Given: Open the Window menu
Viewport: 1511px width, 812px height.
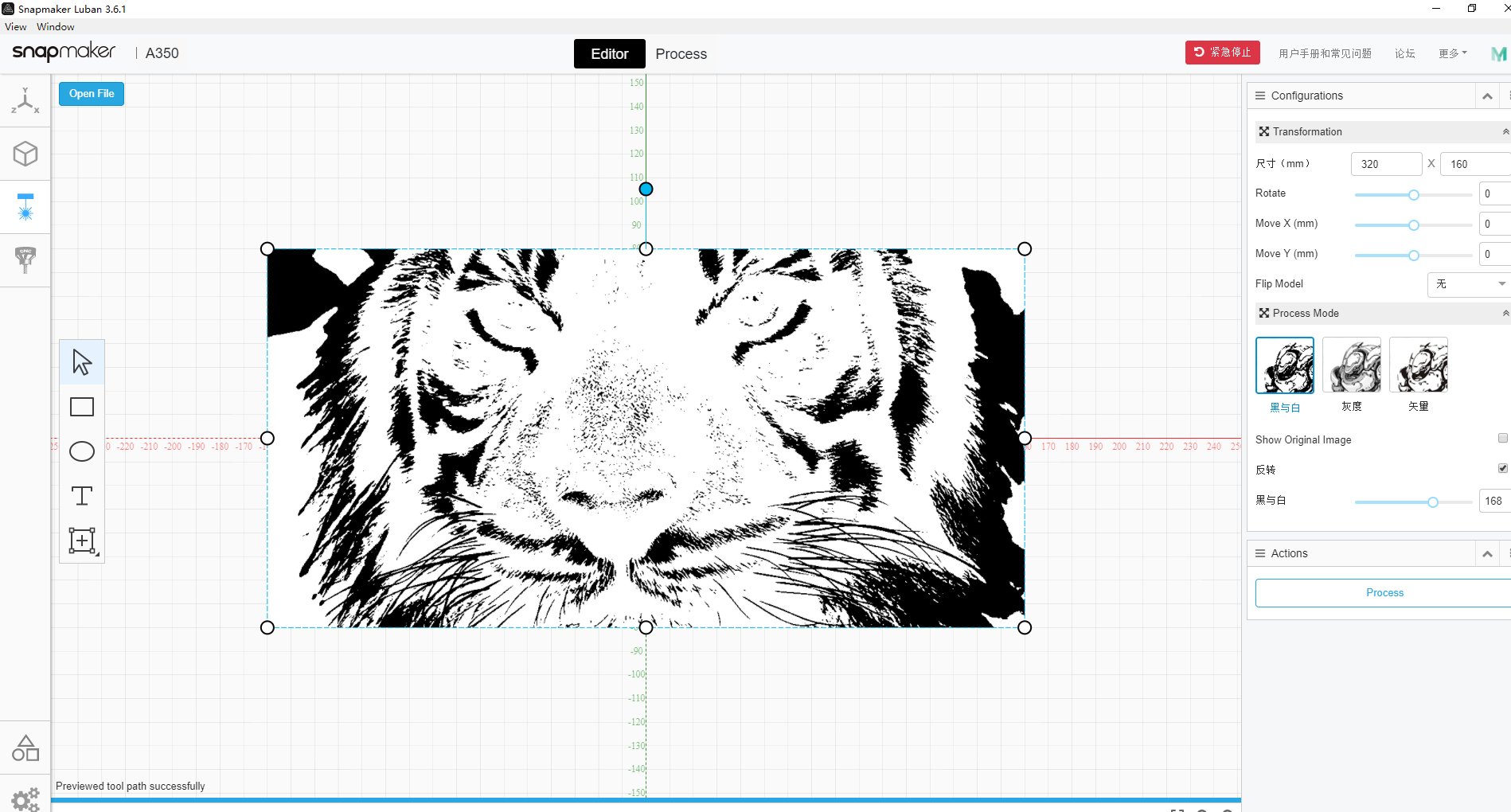Looking at the screenshot, I should (55, 26).
